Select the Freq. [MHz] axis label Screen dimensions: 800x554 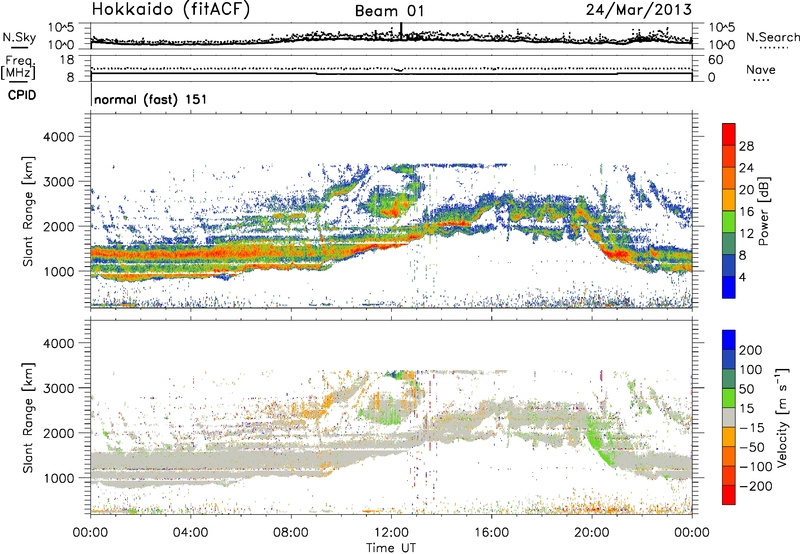coord(19,68)
